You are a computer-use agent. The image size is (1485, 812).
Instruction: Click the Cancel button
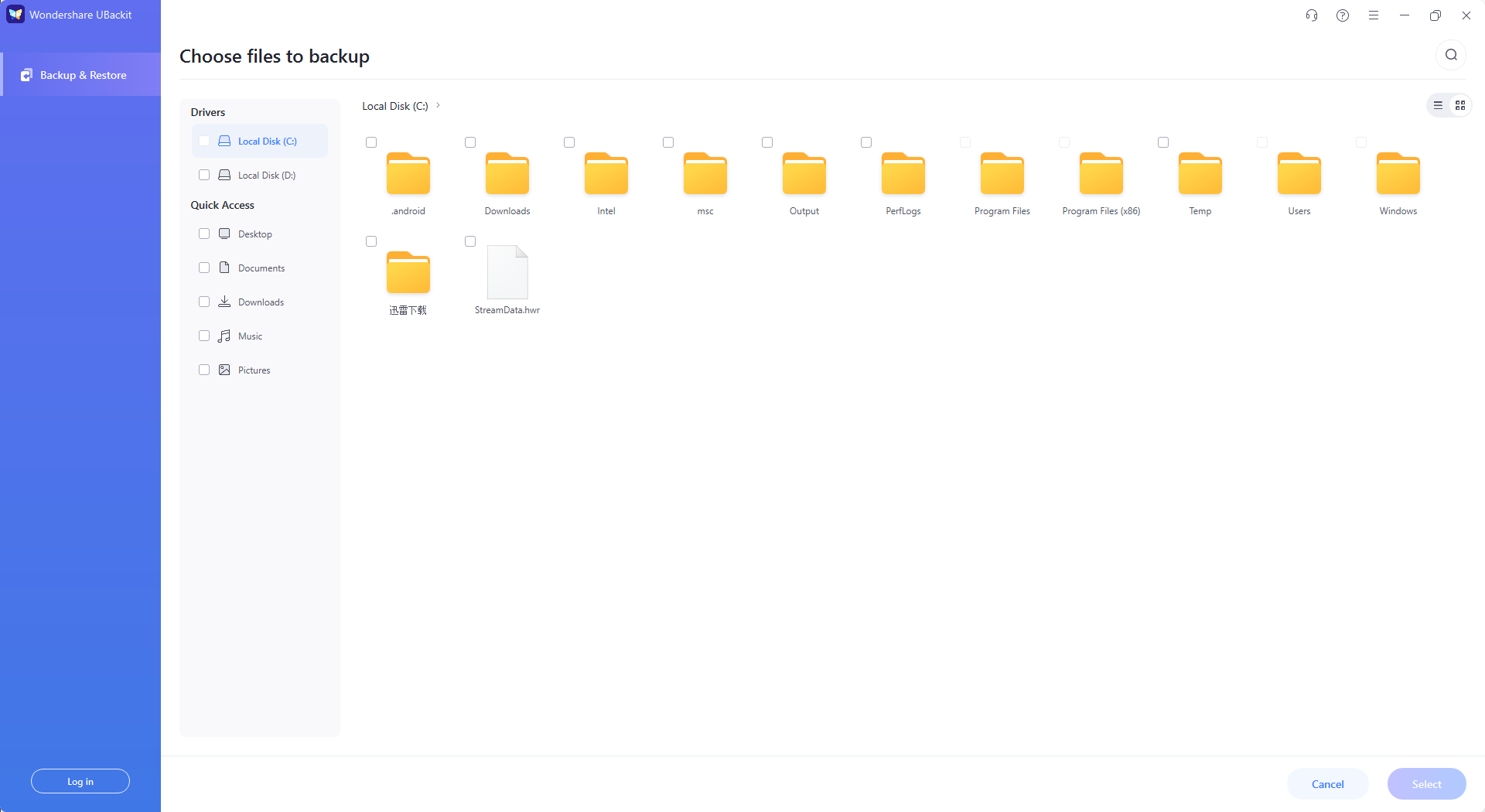(1328, 784)
